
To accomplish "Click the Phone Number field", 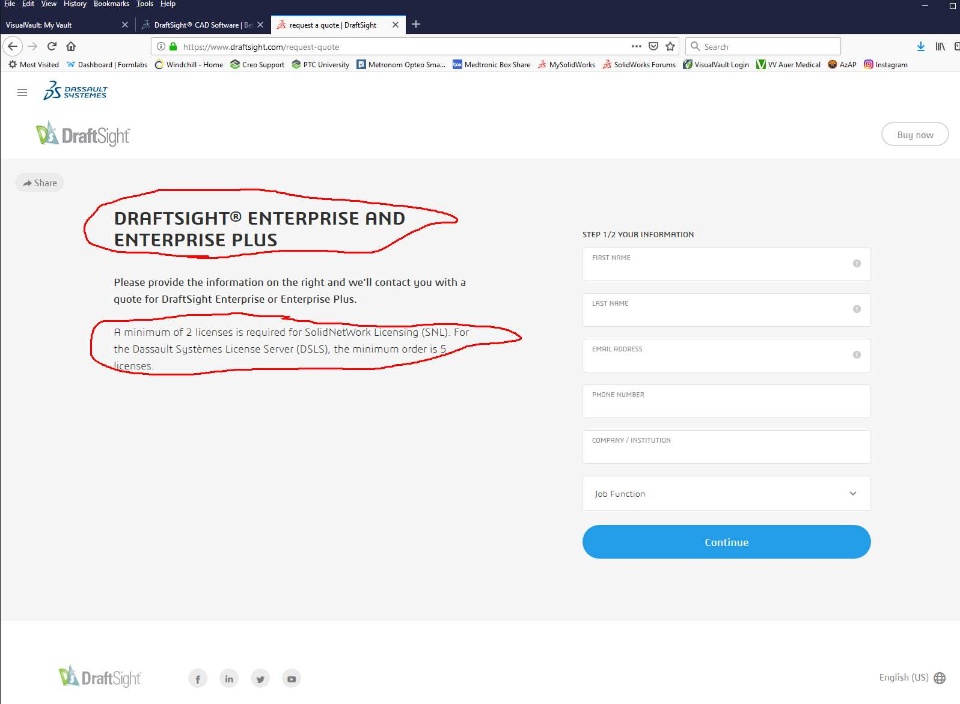I will click(726, 401).
